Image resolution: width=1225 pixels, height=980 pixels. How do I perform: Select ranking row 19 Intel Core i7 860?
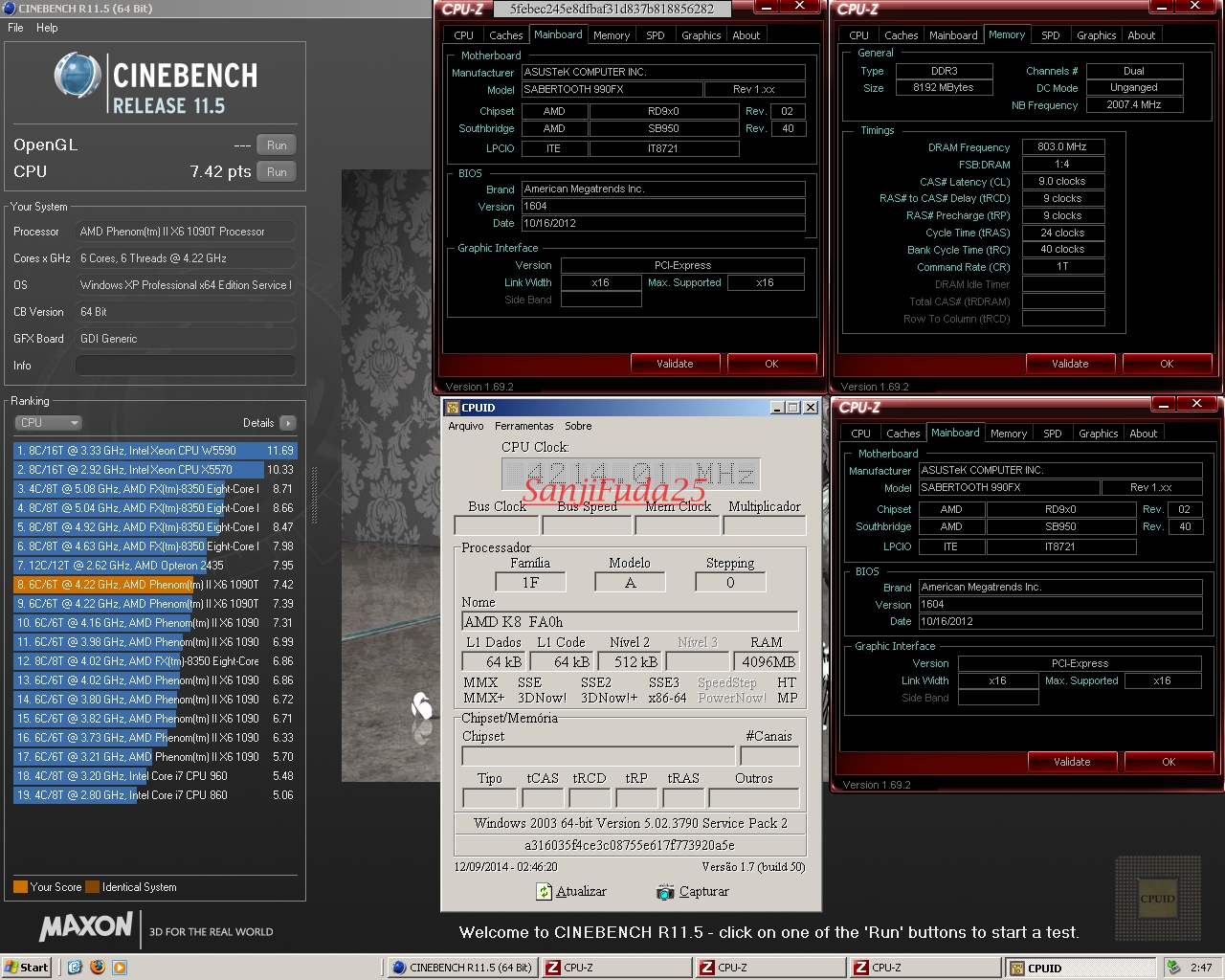point(155,795)
